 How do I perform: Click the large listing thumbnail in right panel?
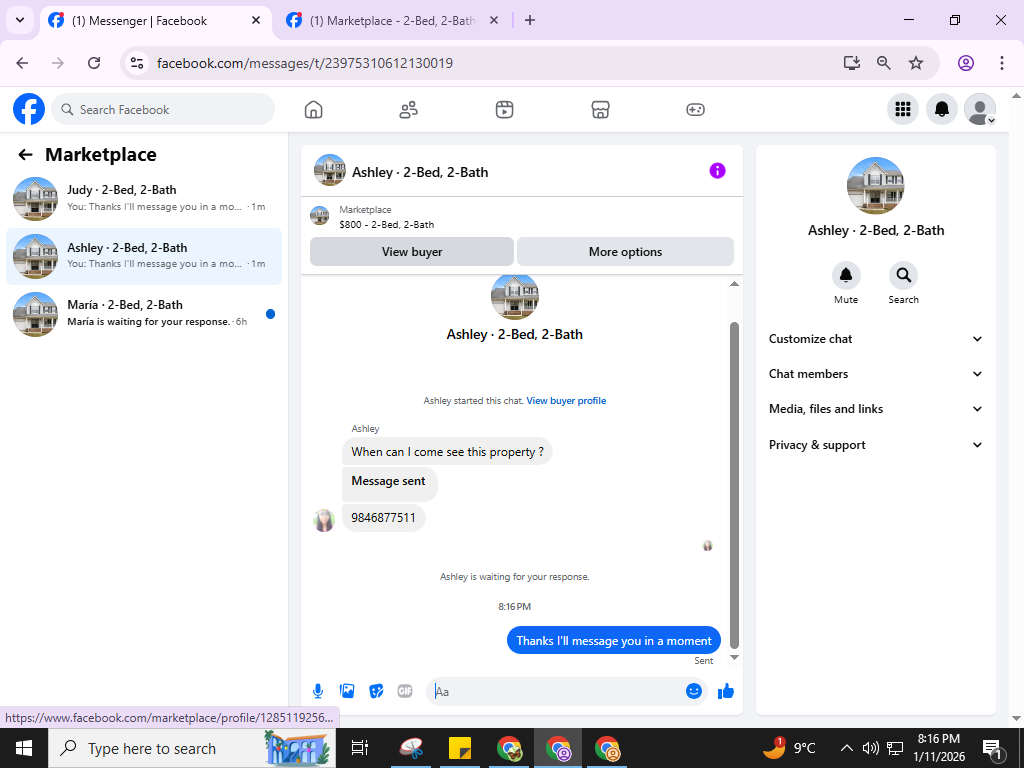[x=875, y=185]
